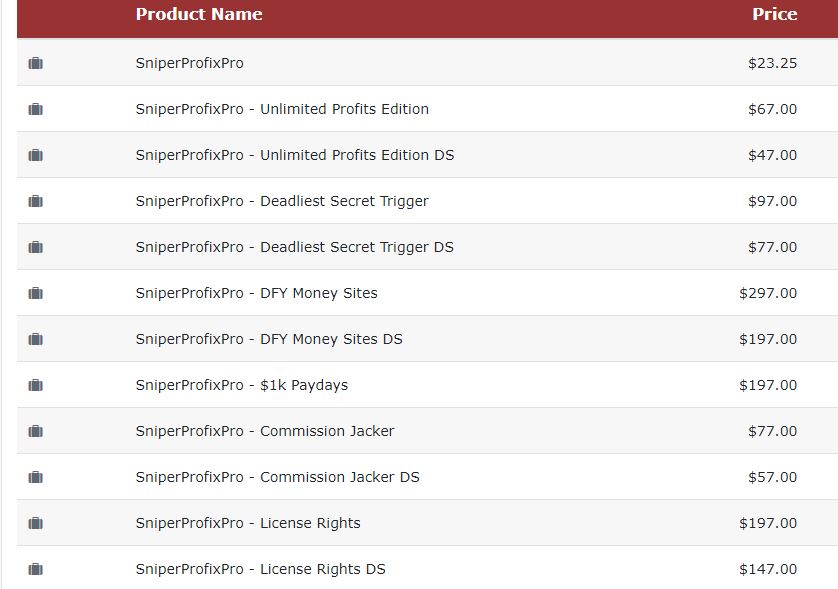The height and width of the screenshot is (589, 838).
Task: Click the Product Name column header
Action: [199, 14]
